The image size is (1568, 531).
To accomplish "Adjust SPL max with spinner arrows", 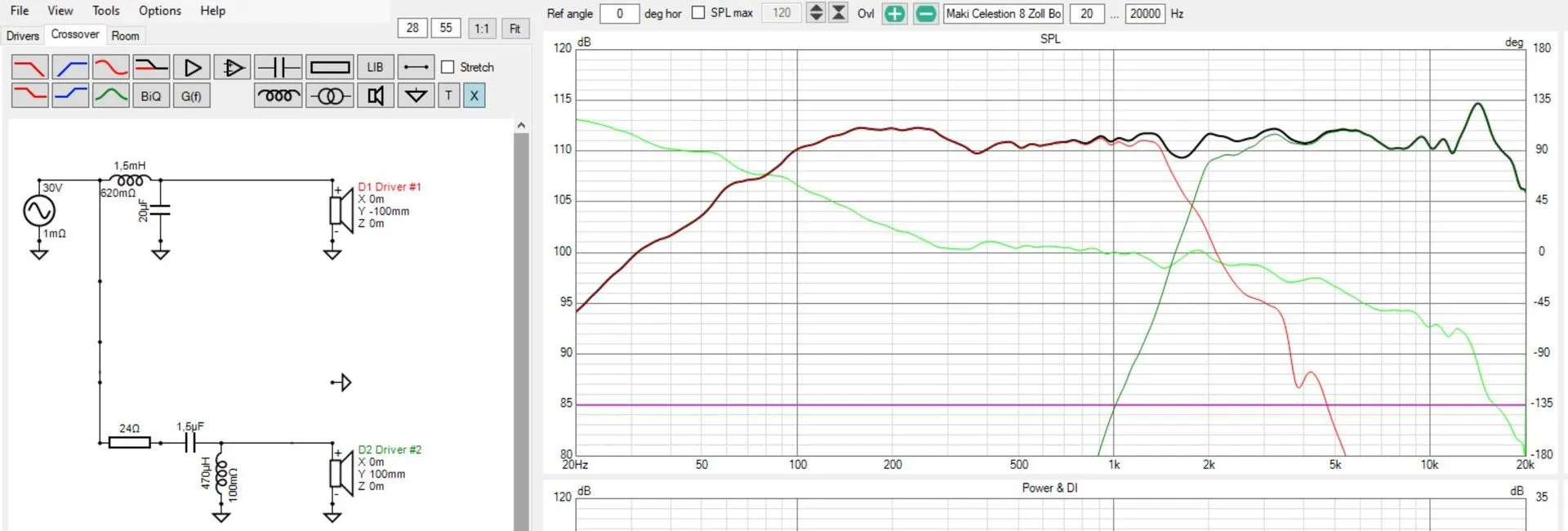I will click(x=815, y=13).
